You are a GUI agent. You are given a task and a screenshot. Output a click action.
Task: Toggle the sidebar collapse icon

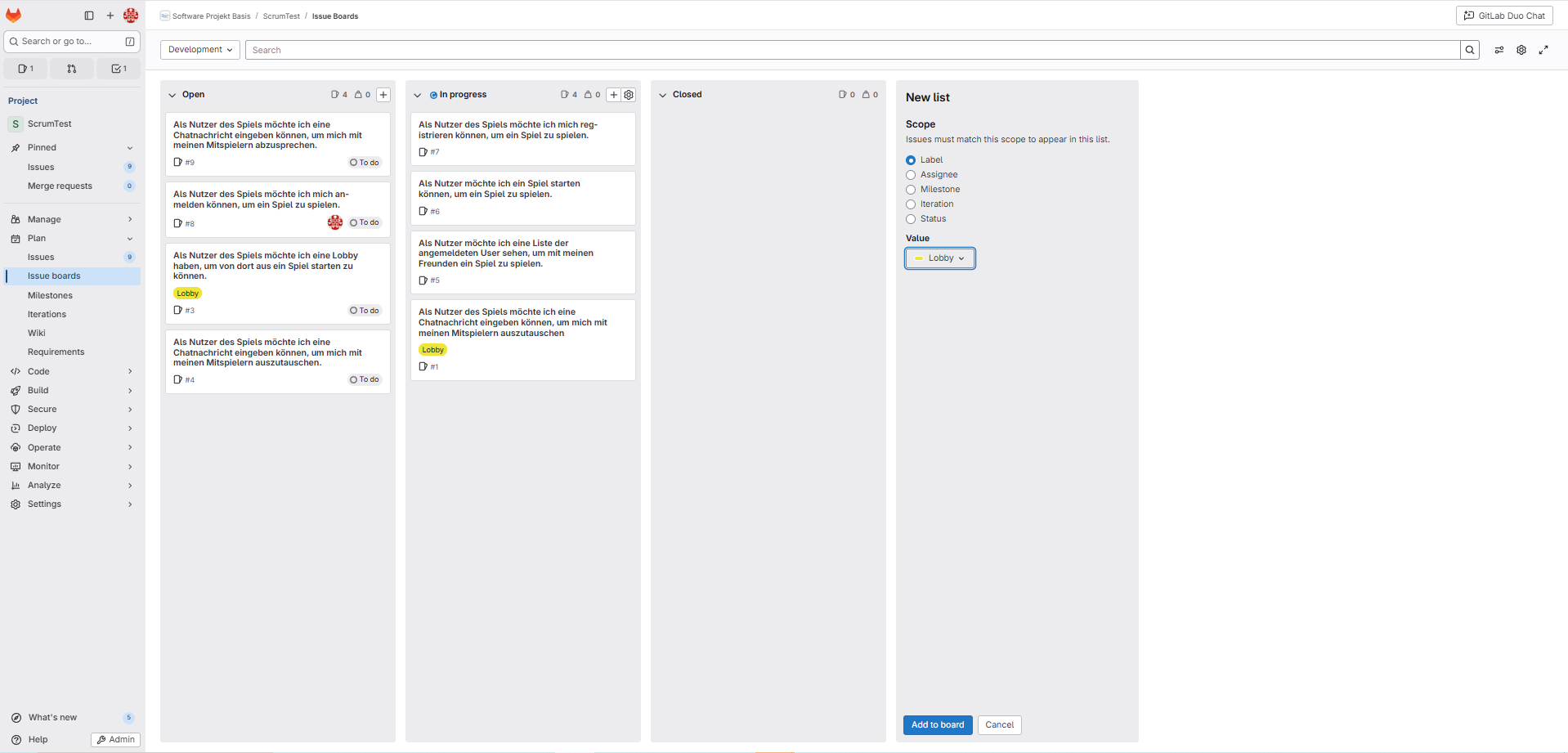(89, 16)
